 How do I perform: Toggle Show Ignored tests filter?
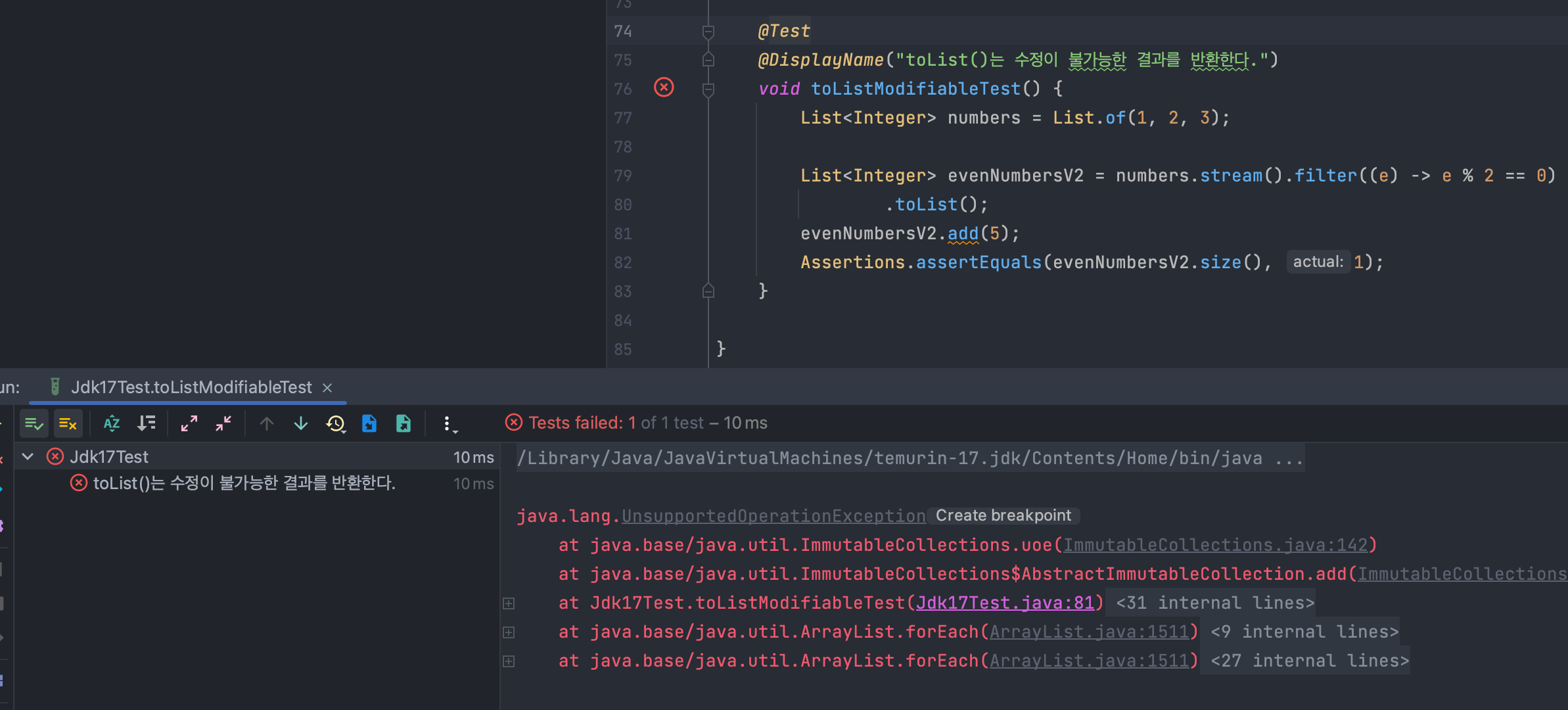point(68,424)
